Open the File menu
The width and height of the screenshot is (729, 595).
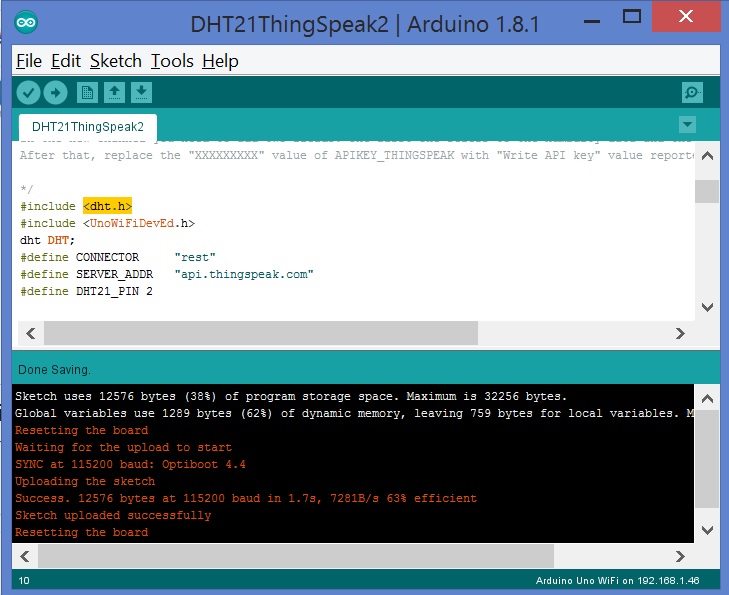coord(29,61)
